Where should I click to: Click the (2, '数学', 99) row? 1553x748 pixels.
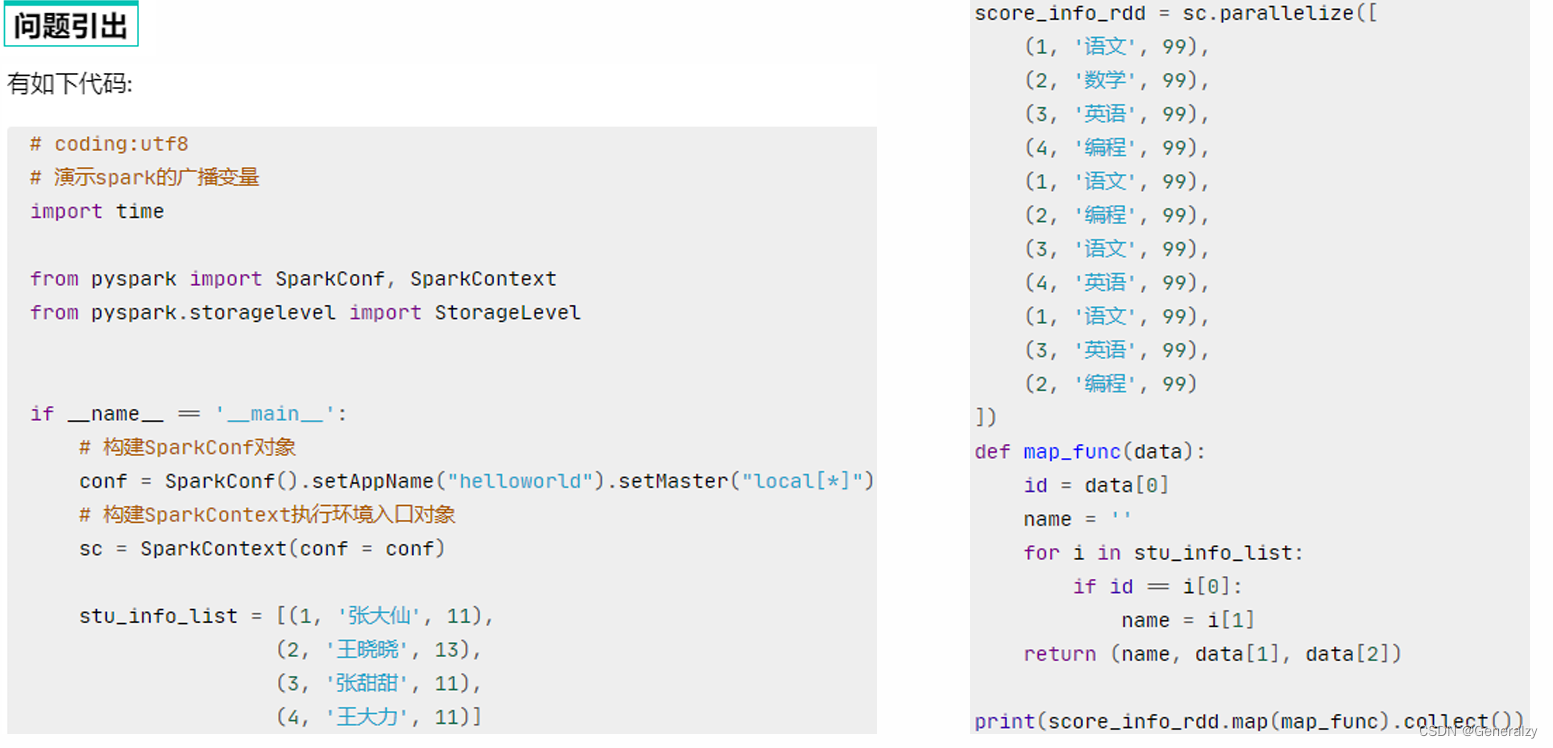click(1116, 80)
